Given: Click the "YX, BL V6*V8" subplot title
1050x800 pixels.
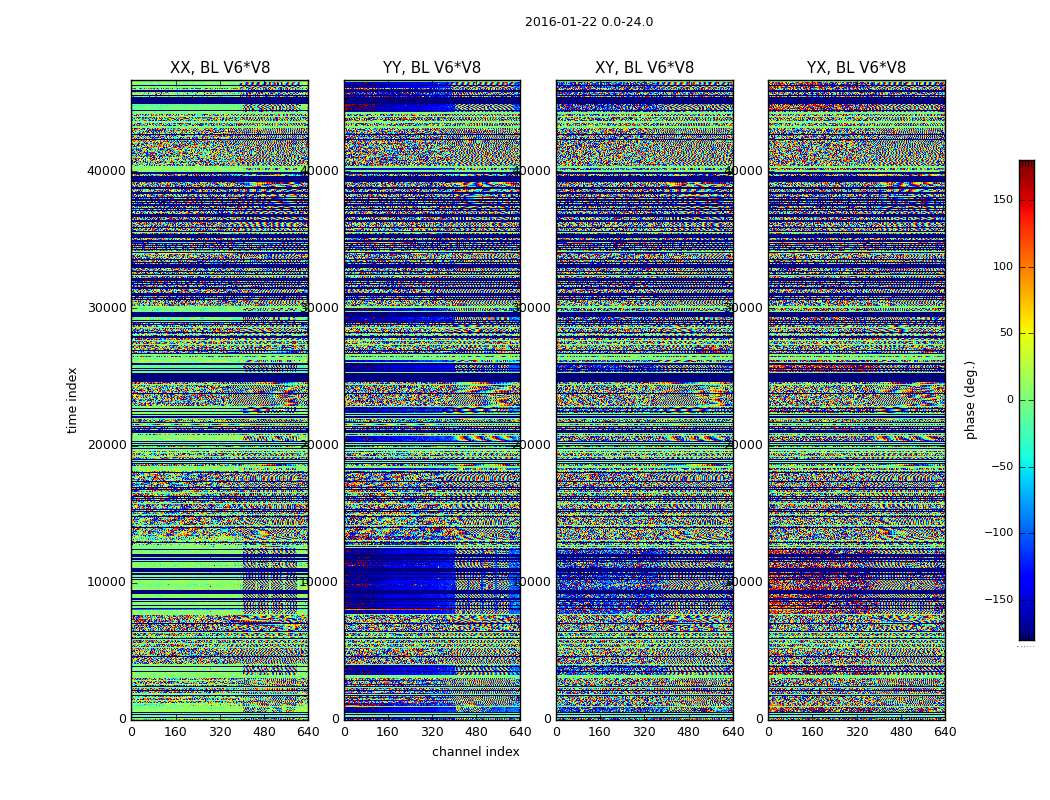Looking at the screenshot, I should (856, 68).
